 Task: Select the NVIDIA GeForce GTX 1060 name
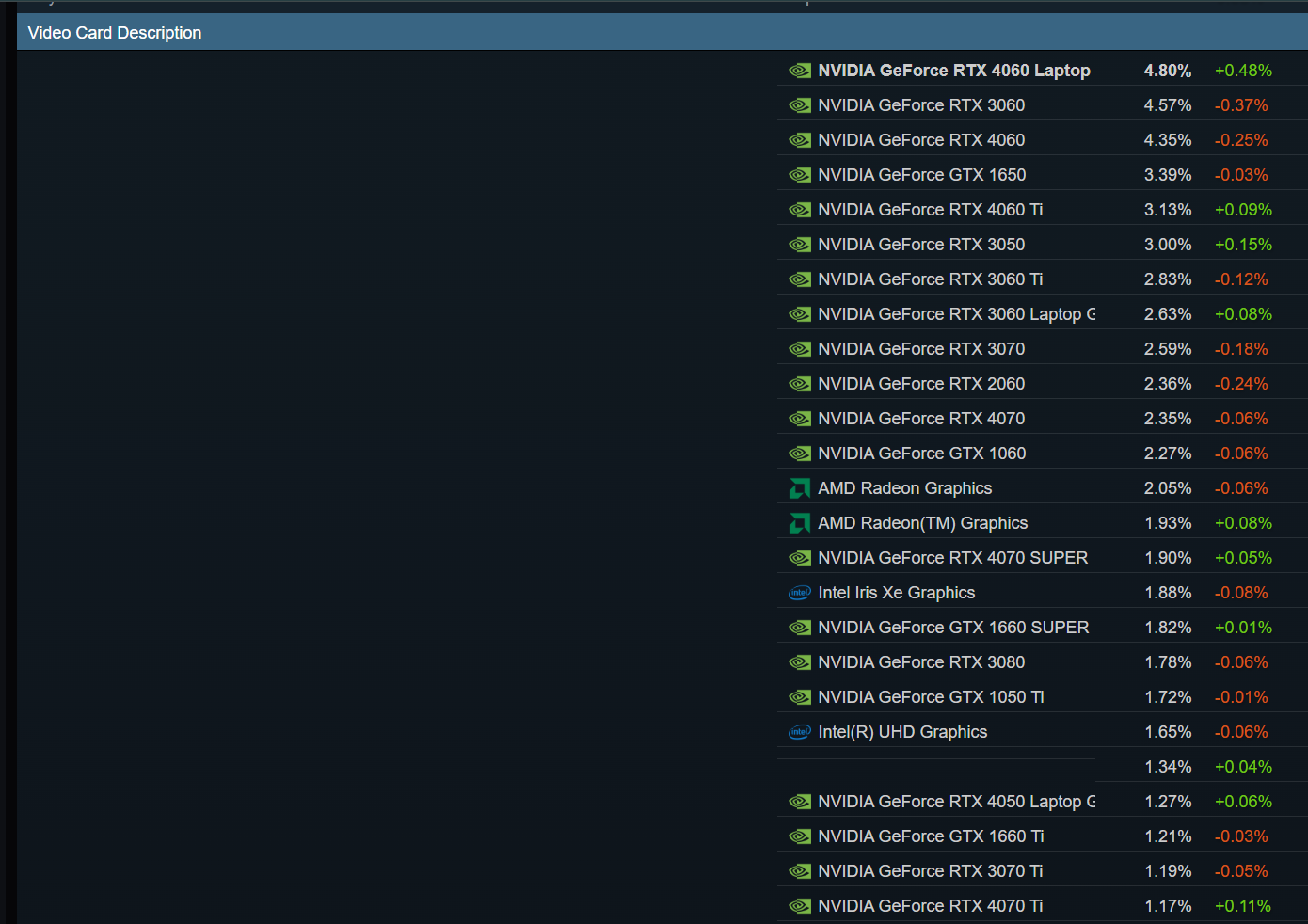click(x=922, y=454)
